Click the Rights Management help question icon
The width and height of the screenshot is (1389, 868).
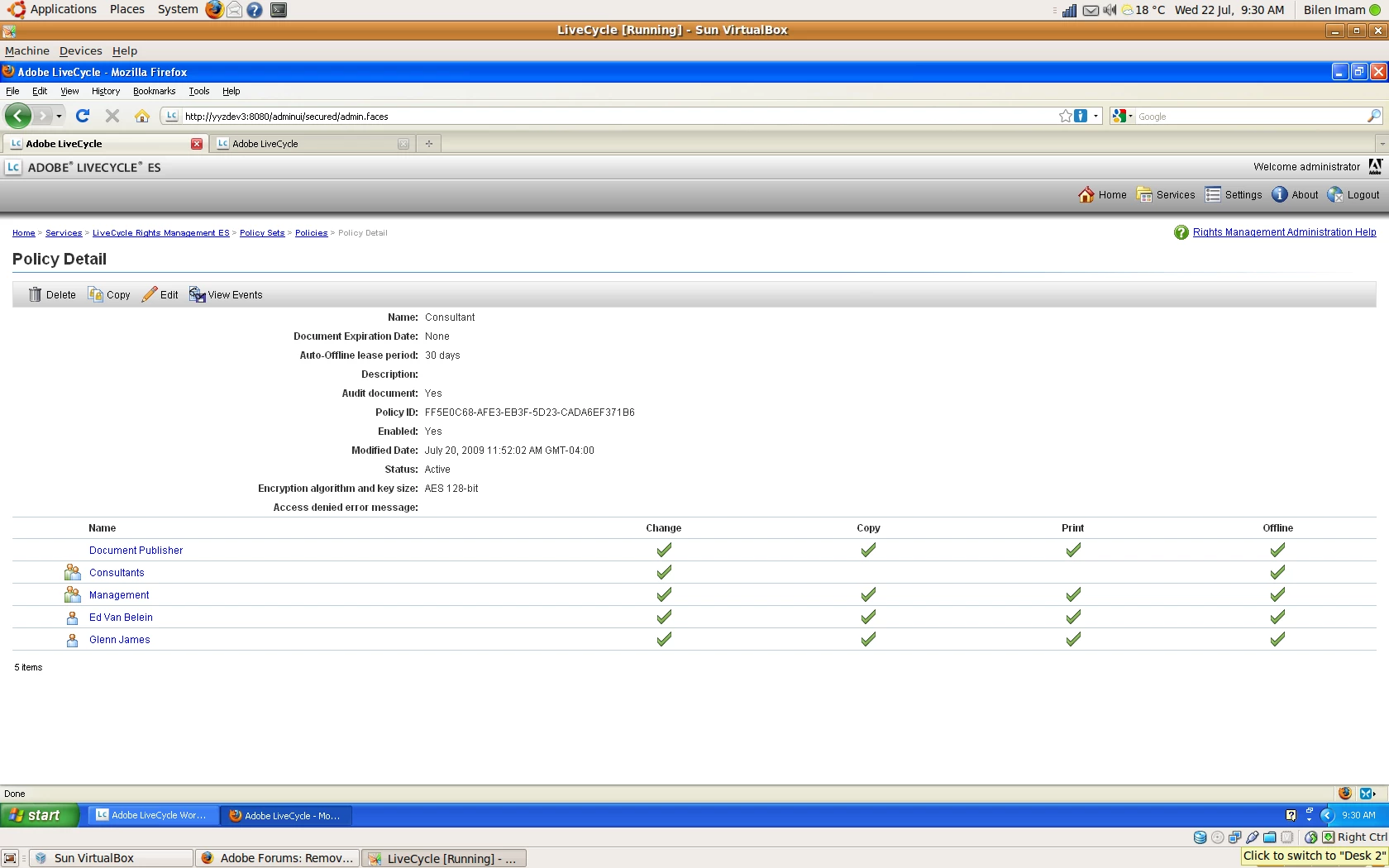[1181, 232]
